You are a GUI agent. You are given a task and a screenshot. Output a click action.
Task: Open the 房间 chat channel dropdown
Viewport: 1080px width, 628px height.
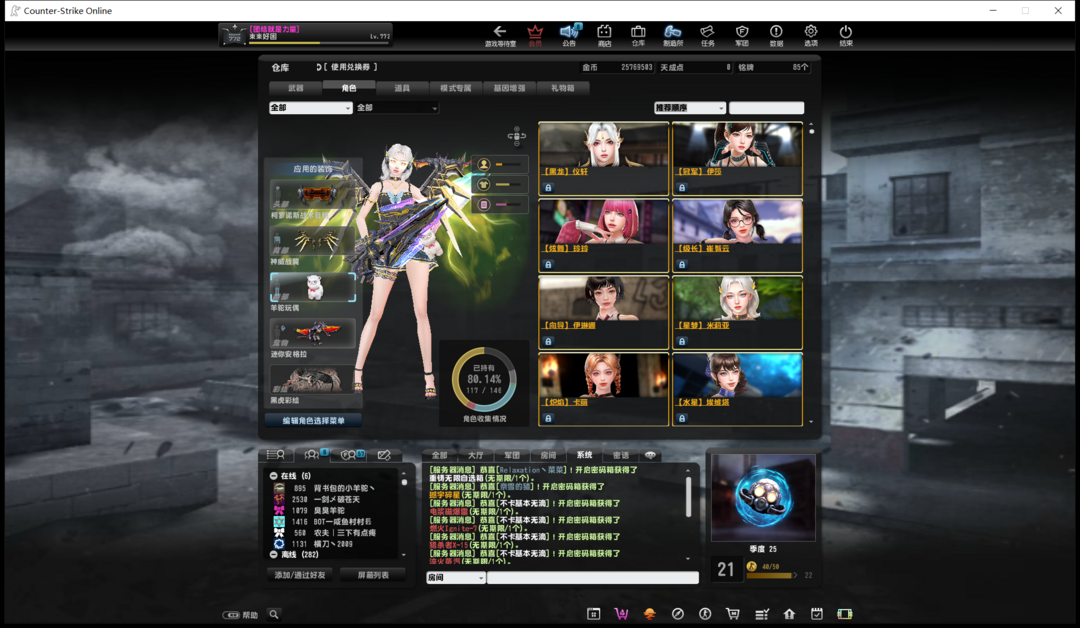pos(456,578)
